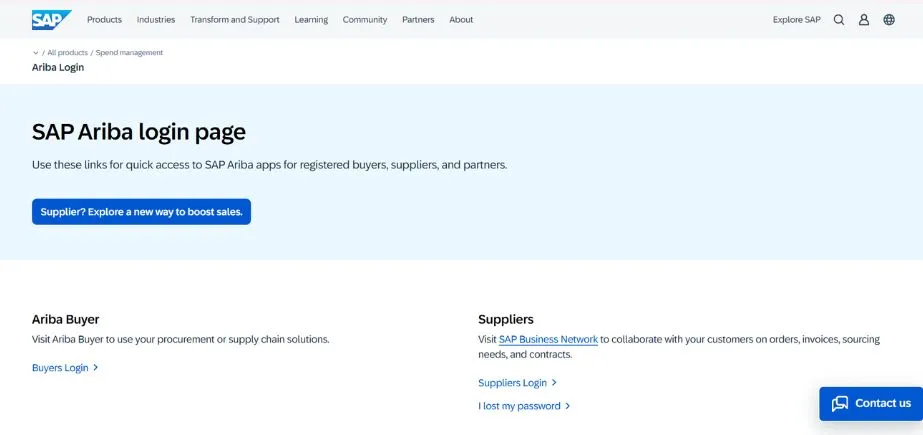
Task: Click the Contact us text
Action: 883,403
